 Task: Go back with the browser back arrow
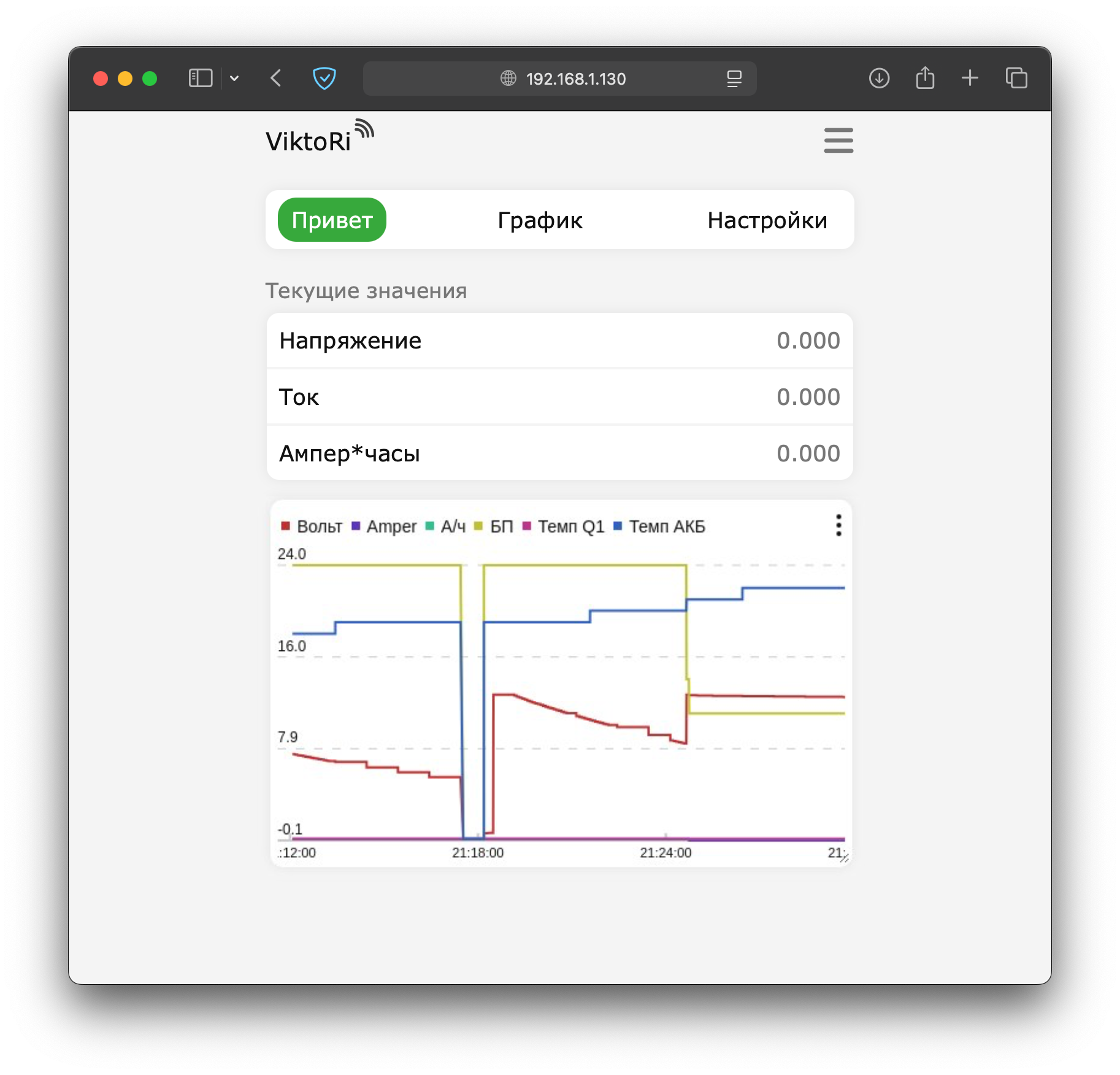(276, 79)
